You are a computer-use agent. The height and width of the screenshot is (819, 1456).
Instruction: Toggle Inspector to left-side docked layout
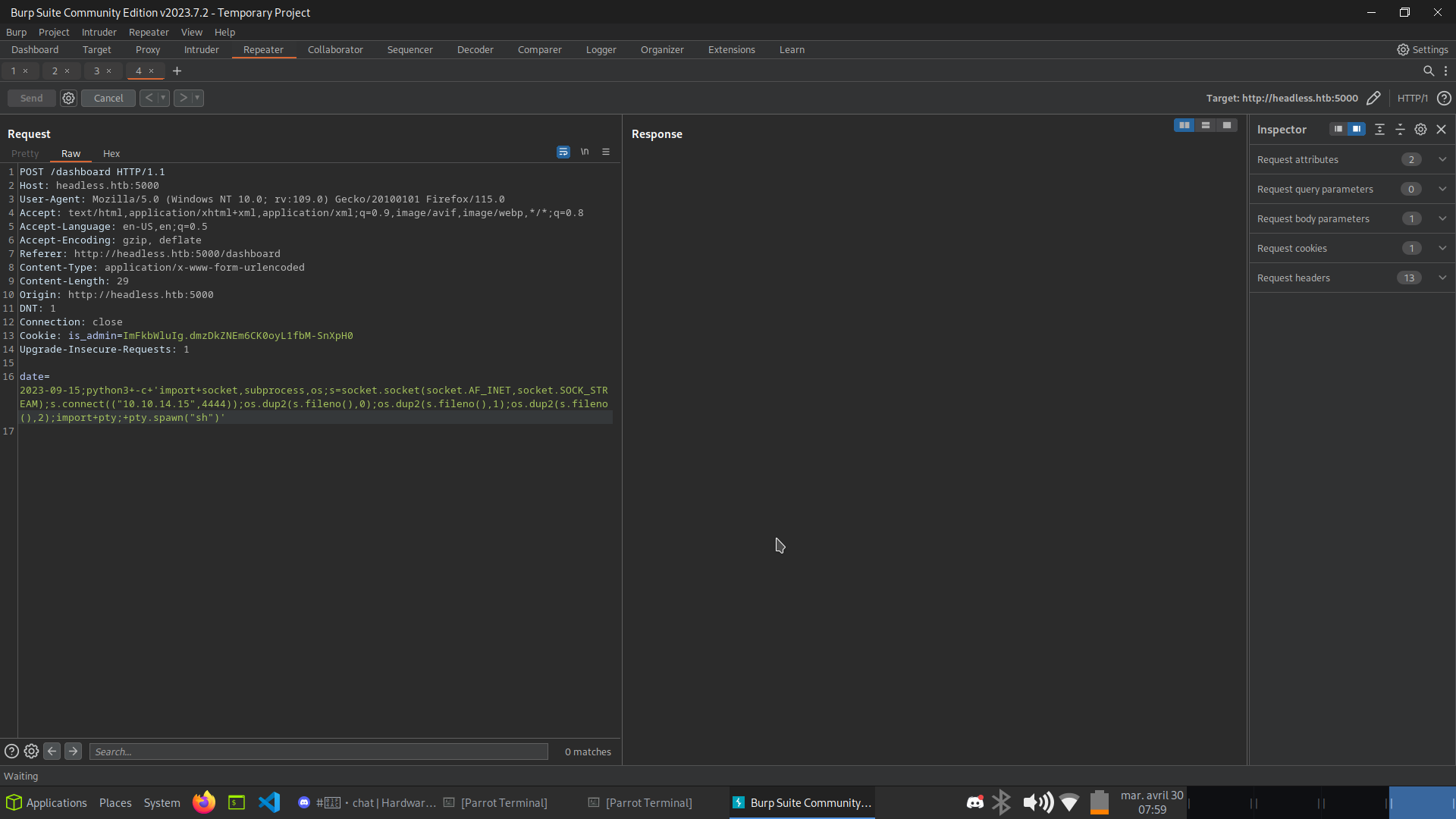[x=1339, y=129]
